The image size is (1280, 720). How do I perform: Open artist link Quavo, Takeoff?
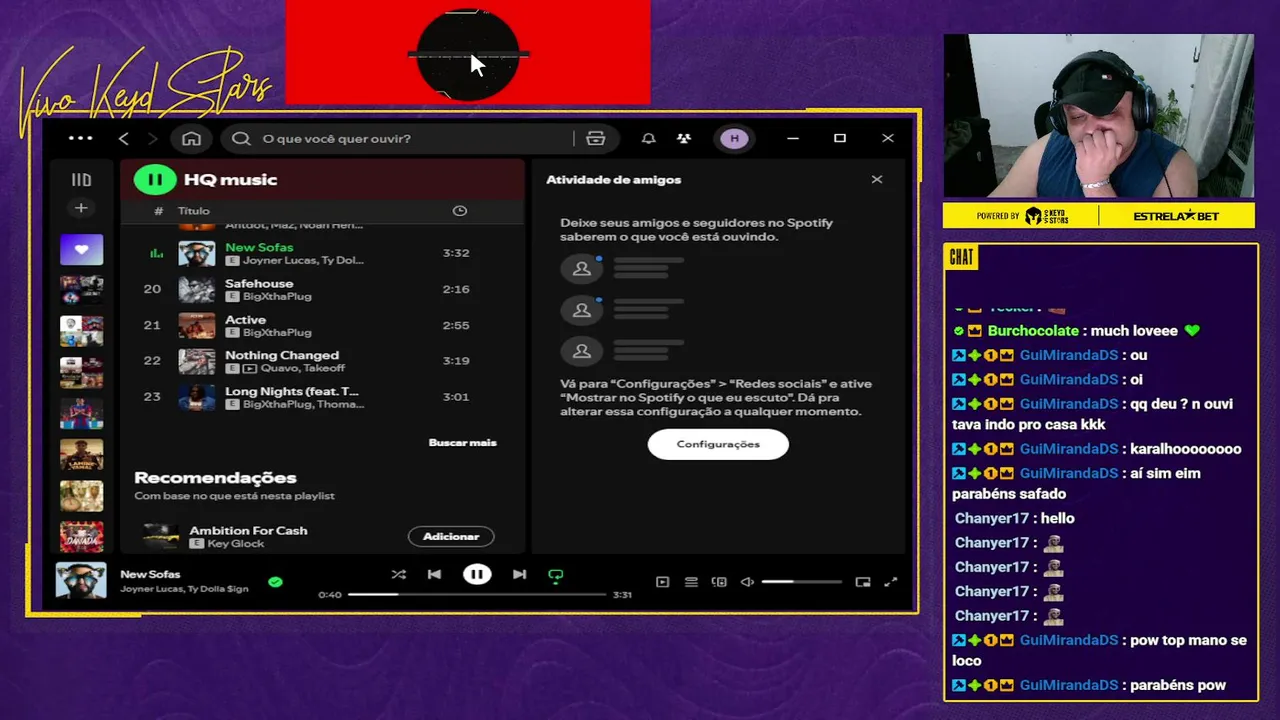coord(303,368)
